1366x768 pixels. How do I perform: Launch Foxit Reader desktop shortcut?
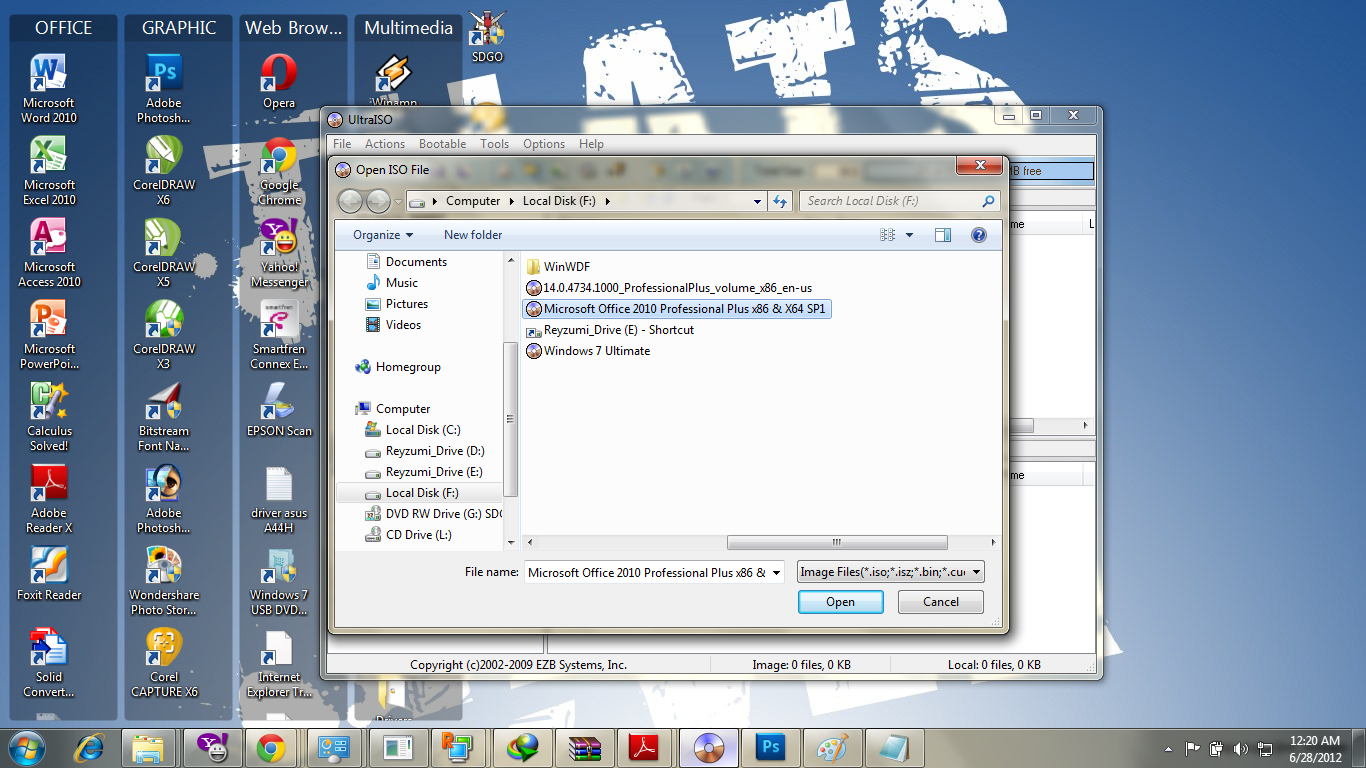(49, 573)
